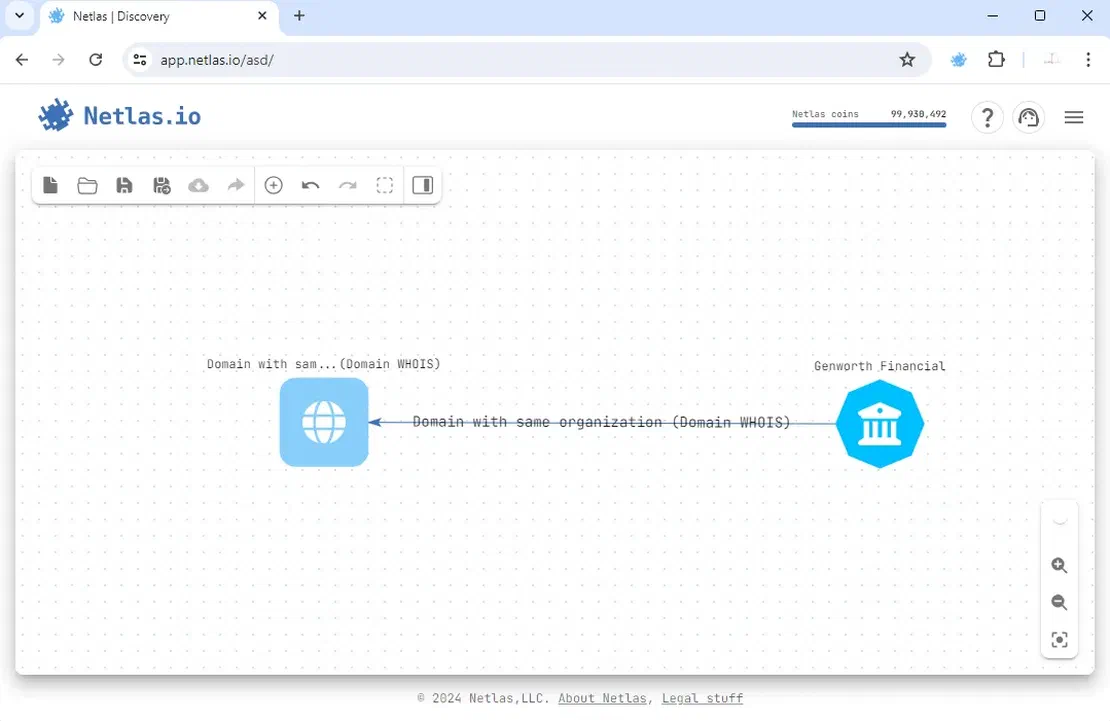Add a new node with plus icon
Image resolution: width=1110 pixels, height=721 pixels.
(273, 185)
